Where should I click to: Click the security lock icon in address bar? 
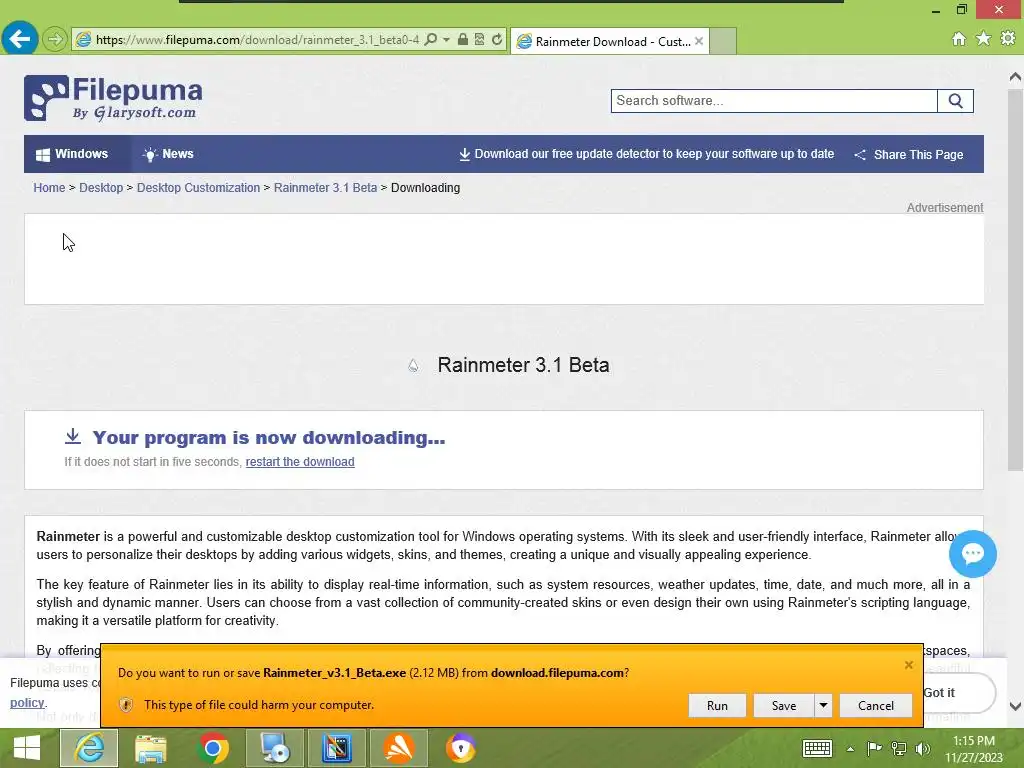(x=462, y=39)
